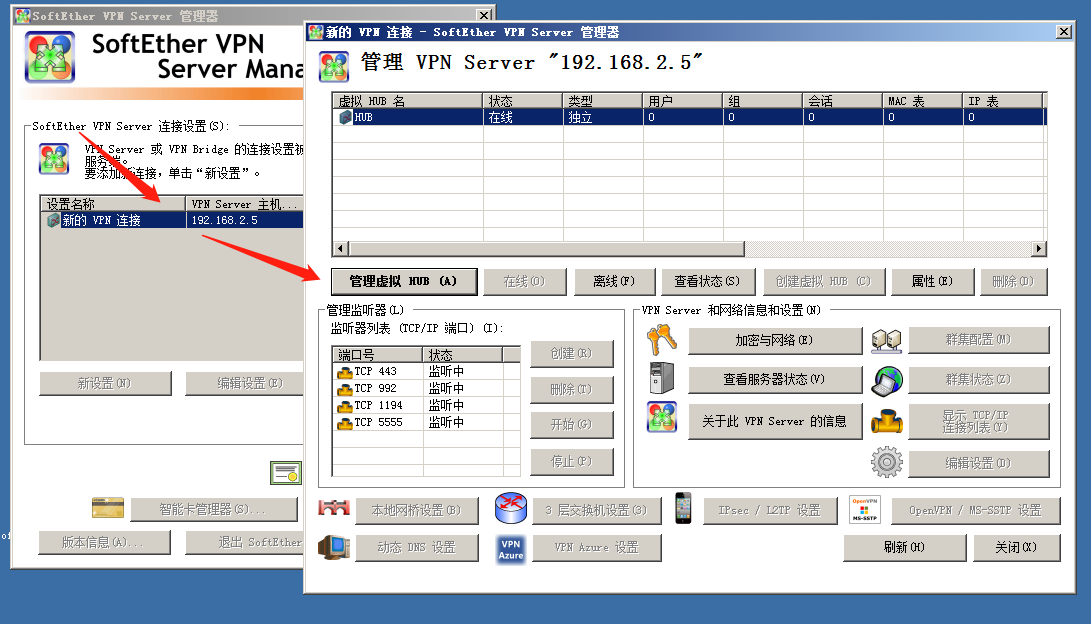The width and height of the screenshot is (1091, 624).
Task: Open 属性 (E) for the hub
Action: click(931, 282)
